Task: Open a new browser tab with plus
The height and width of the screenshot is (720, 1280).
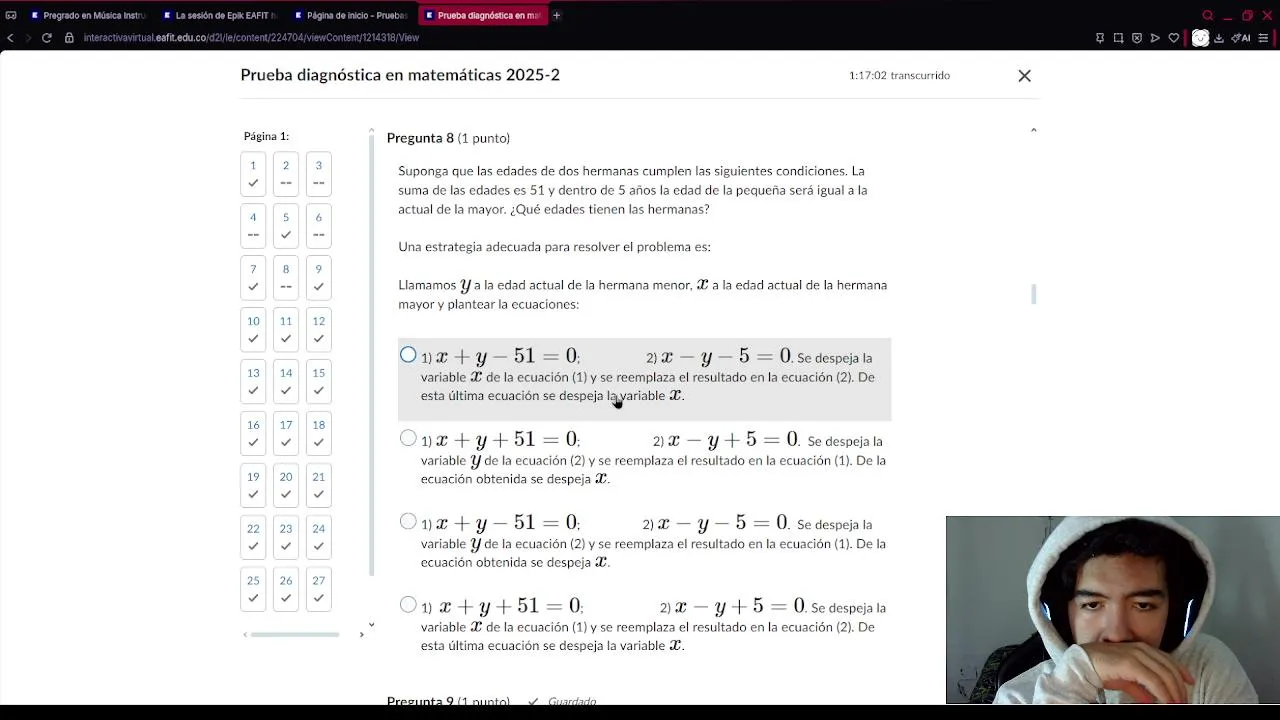Action: [x=557, y=15]
